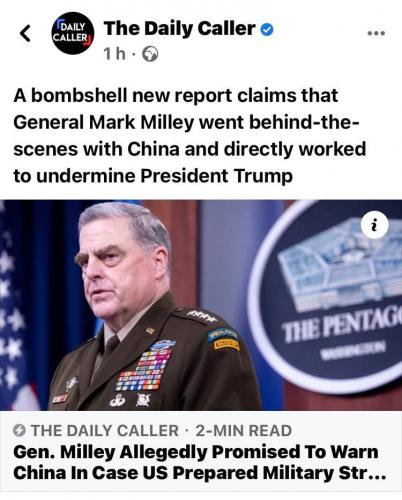Tap the info icon on article image
The width and height of the screenshot is (402, 500).
[x=375, y=226]
